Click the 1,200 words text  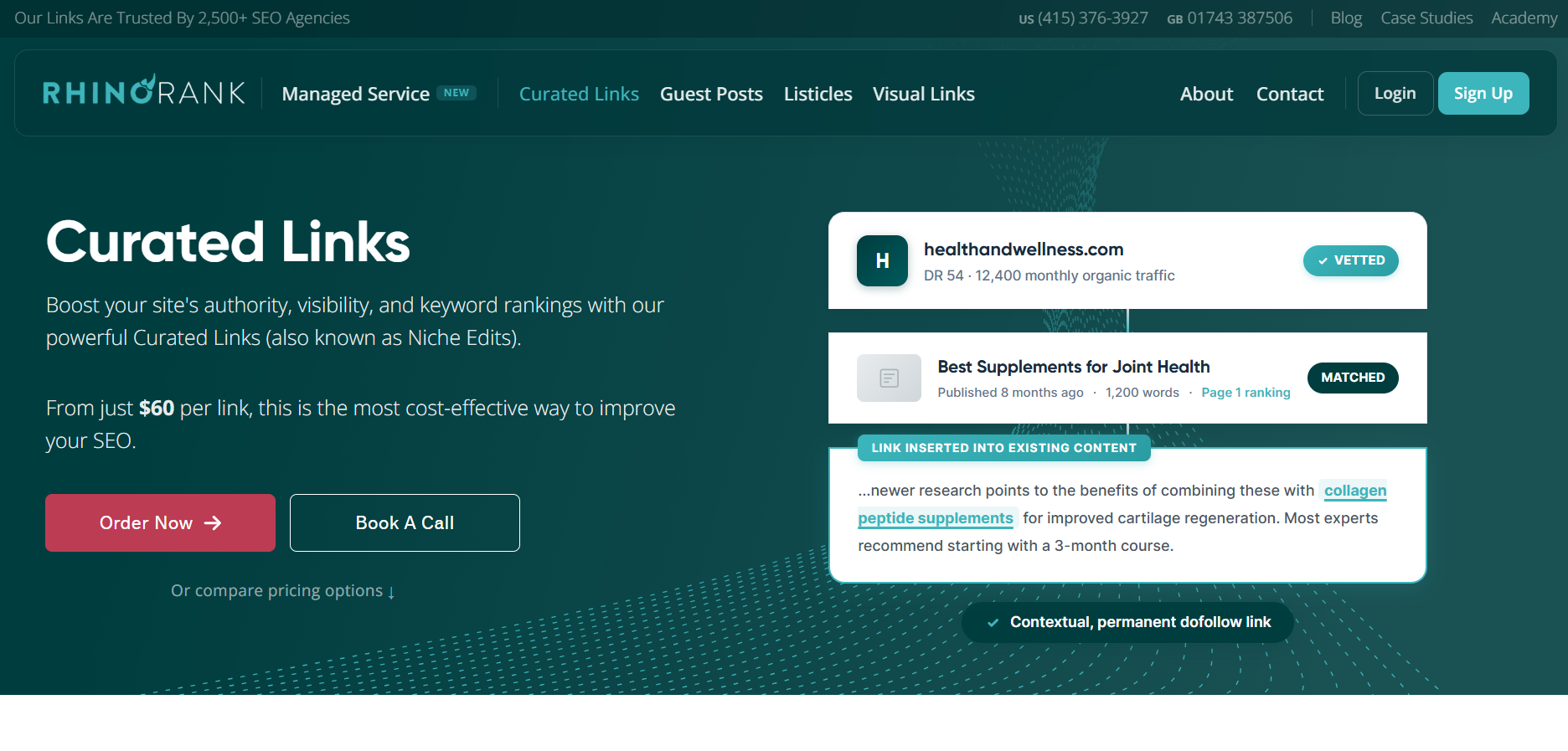tap(1142, 393)
